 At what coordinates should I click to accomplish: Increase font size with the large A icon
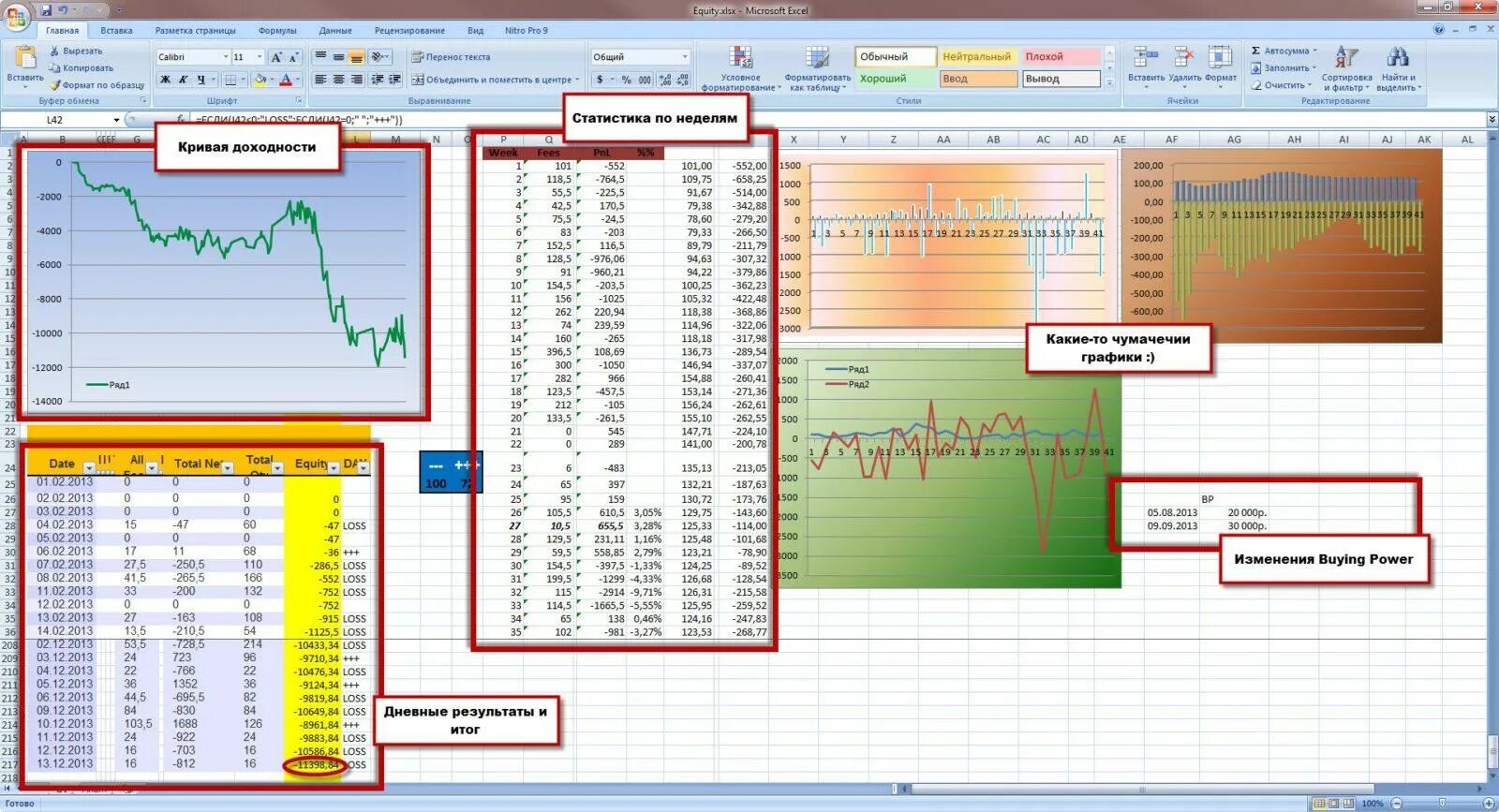click(x=276, y=57)
